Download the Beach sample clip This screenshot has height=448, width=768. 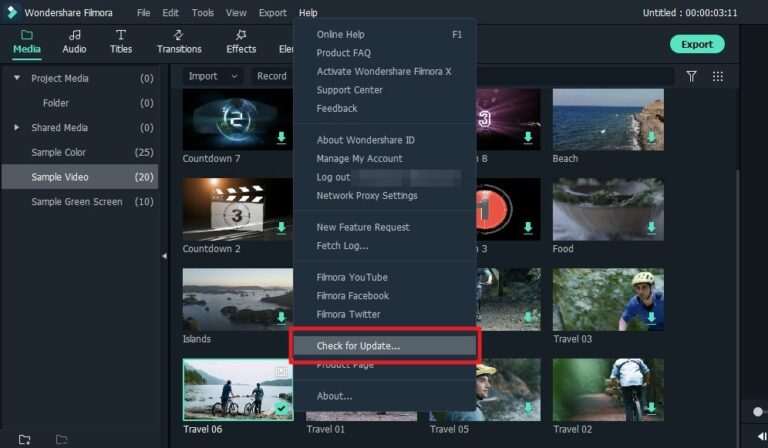pyautogui.click(x=651, y=138)
